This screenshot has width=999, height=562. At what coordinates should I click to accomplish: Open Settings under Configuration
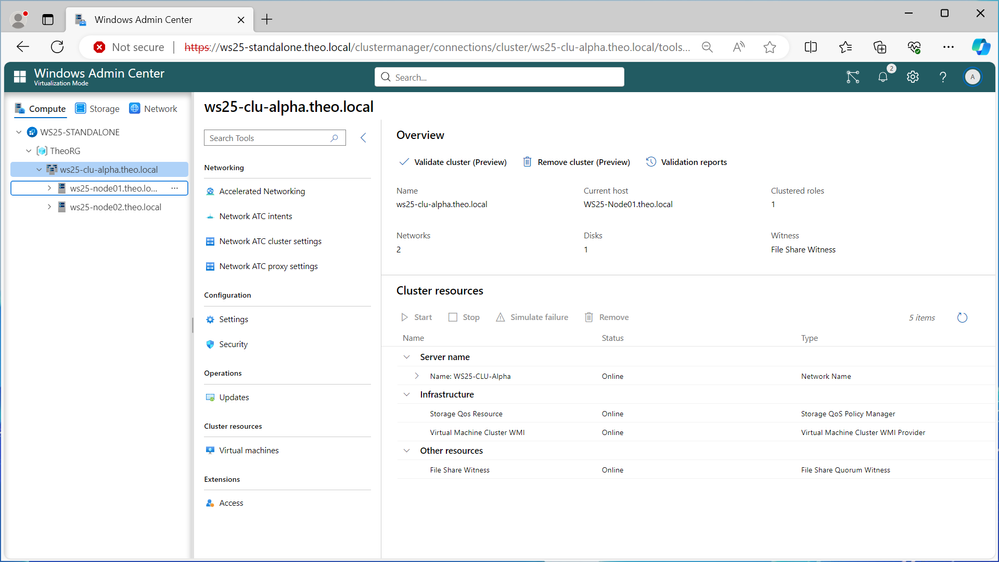pyautogui.click(x=234, y=319)
